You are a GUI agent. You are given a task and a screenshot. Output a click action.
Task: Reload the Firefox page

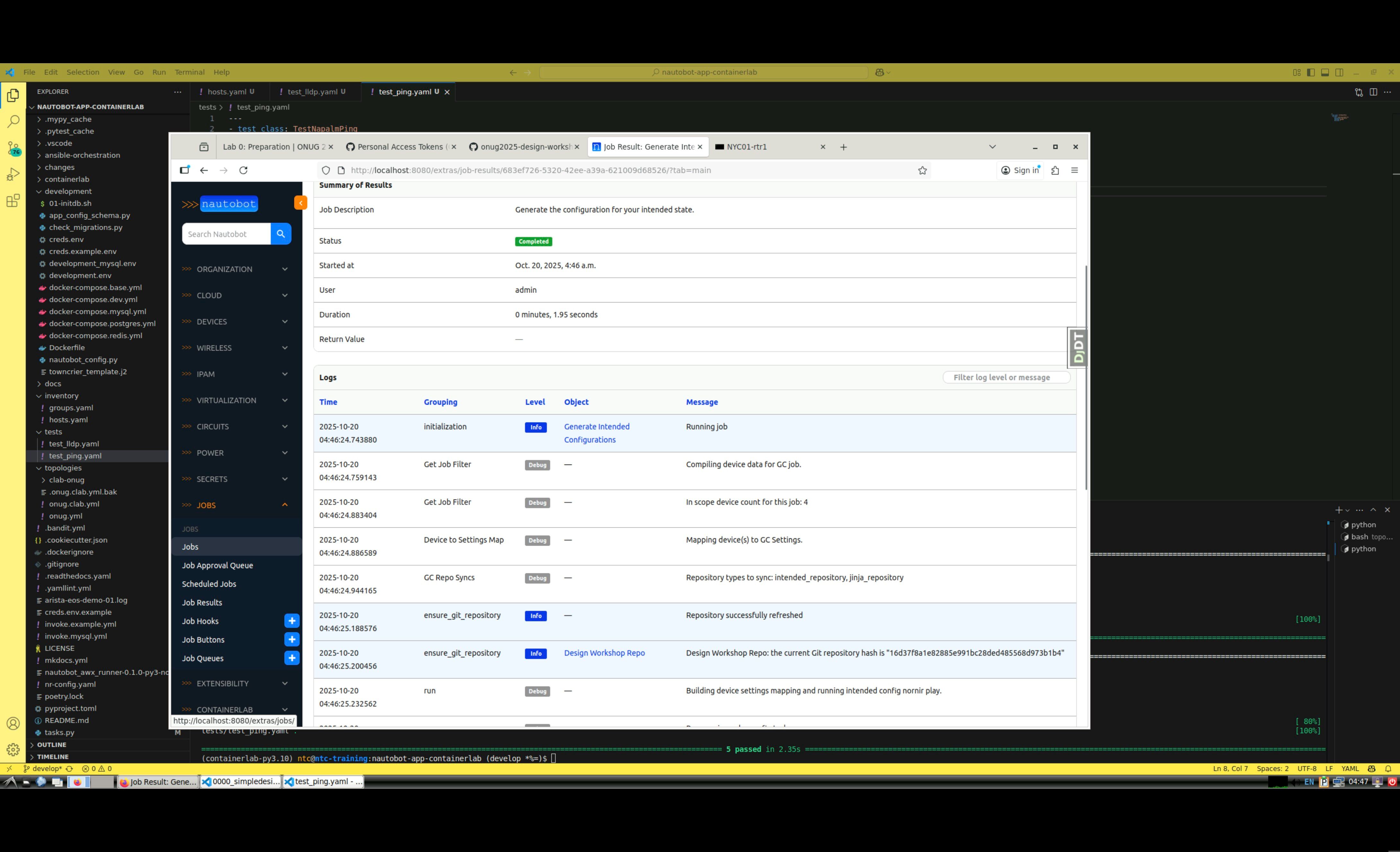point(243,170)
